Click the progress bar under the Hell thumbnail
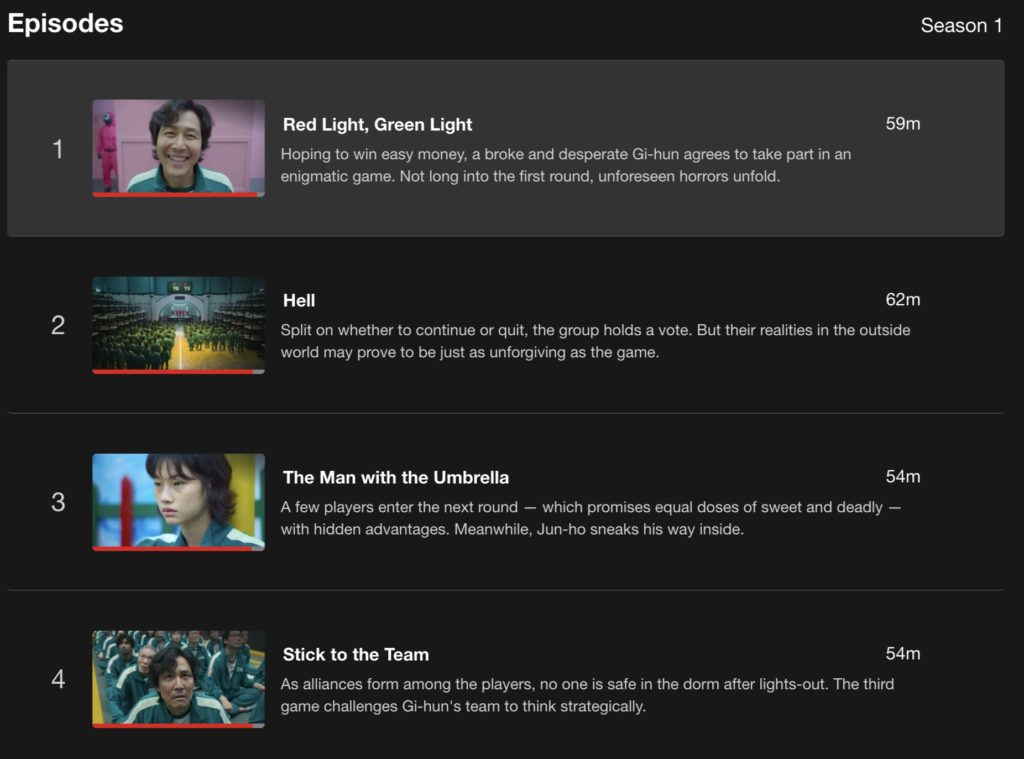The height and width of the screenshot is (759, 1024). tap(178, 372)
